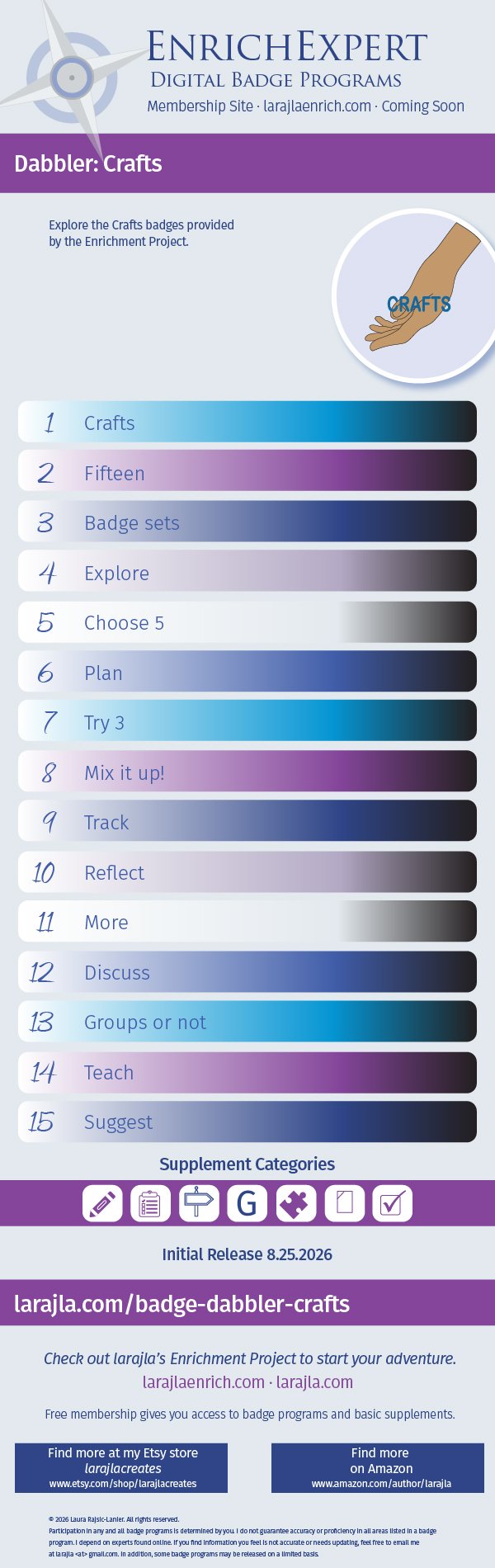Select the clipboard checklist supplement icon
This screenshot has height=1568, width=495.
pyautogui.click(x=150, y=1203)
